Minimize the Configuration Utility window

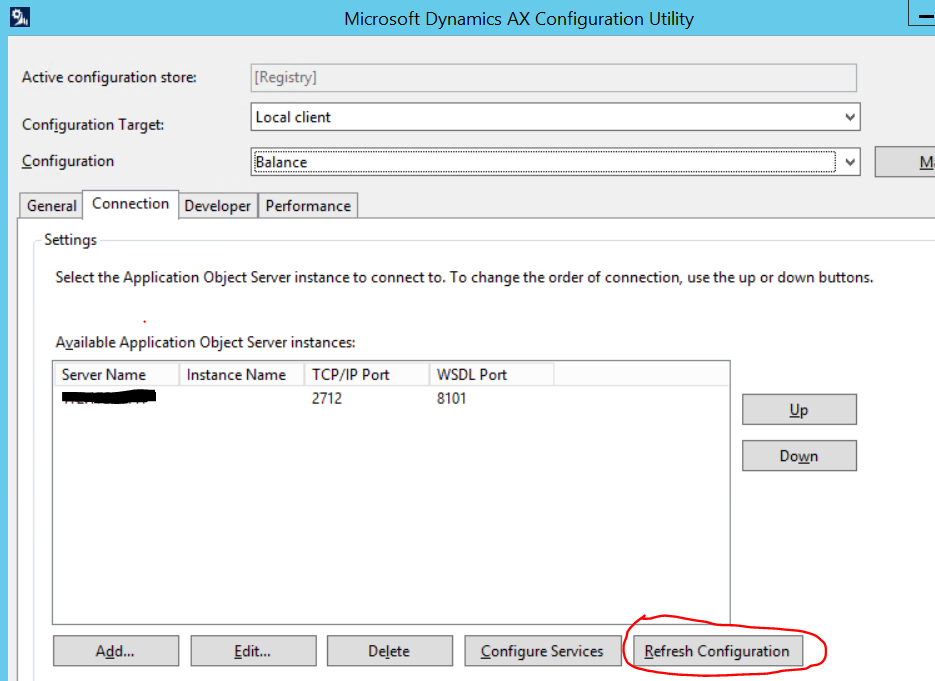[922, 13]
